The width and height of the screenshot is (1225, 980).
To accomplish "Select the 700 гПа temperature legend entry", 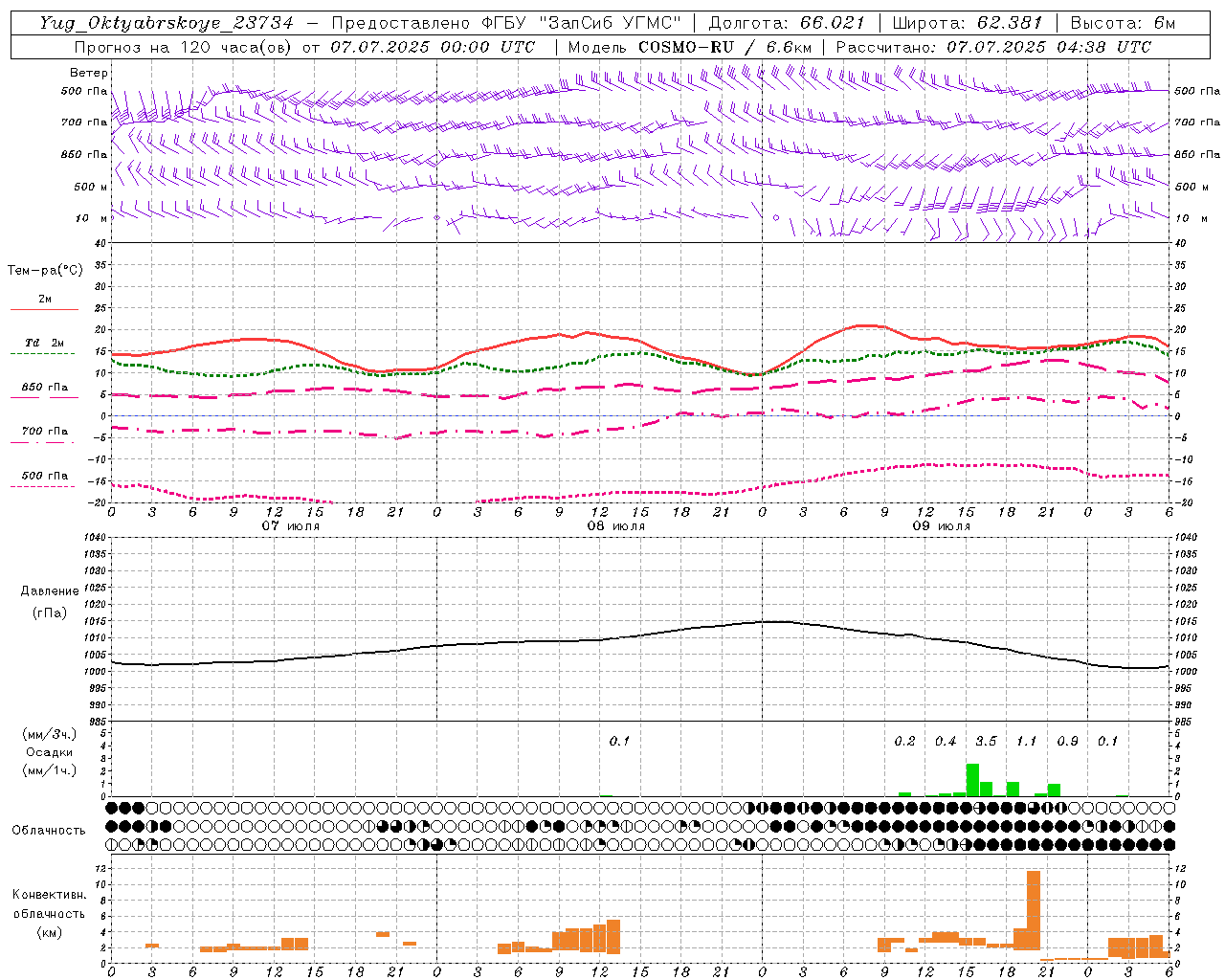I will pos(44,432).
